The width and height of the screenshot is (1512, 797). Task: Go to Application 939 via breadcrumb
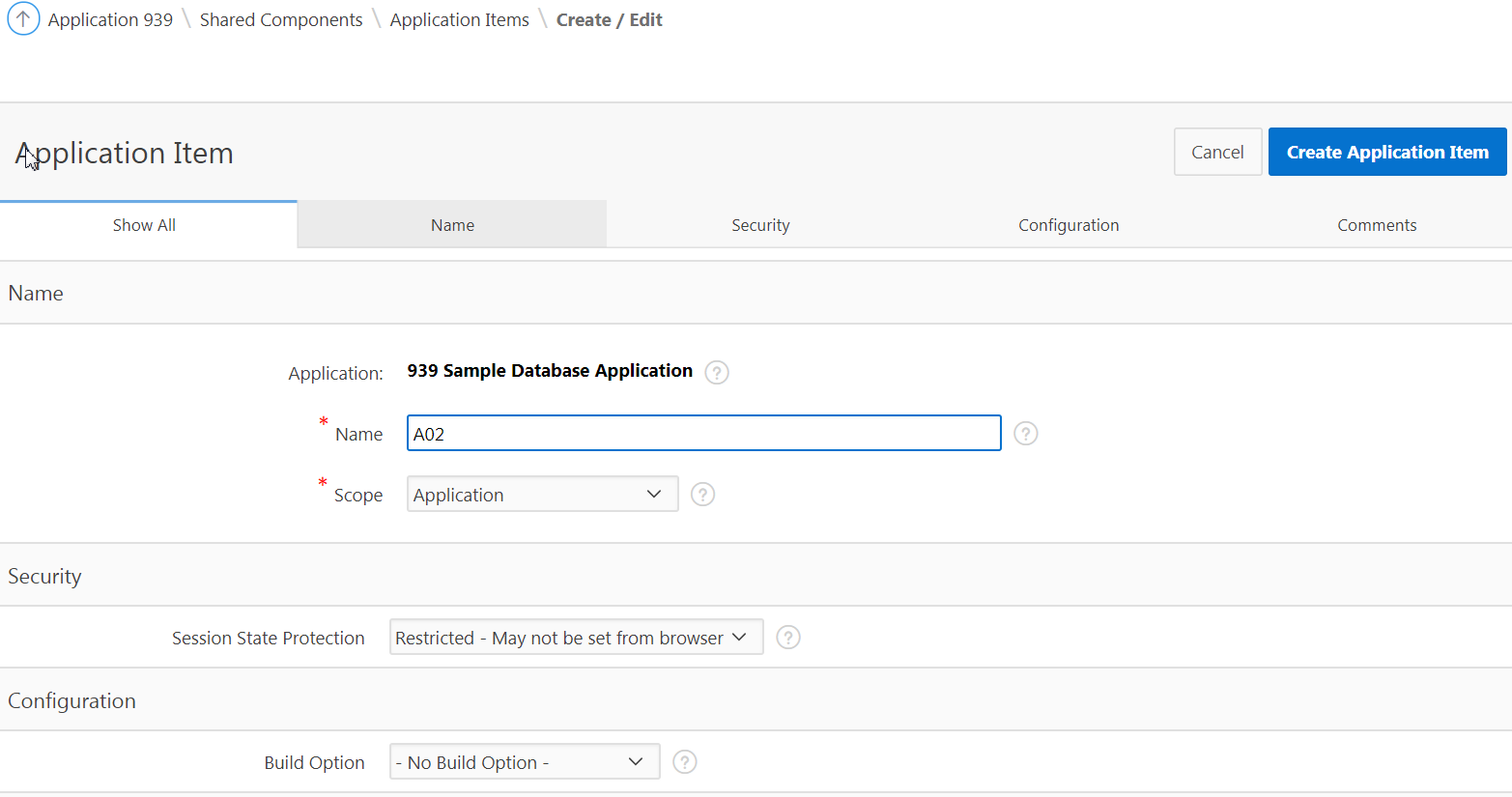coord(109,18)
